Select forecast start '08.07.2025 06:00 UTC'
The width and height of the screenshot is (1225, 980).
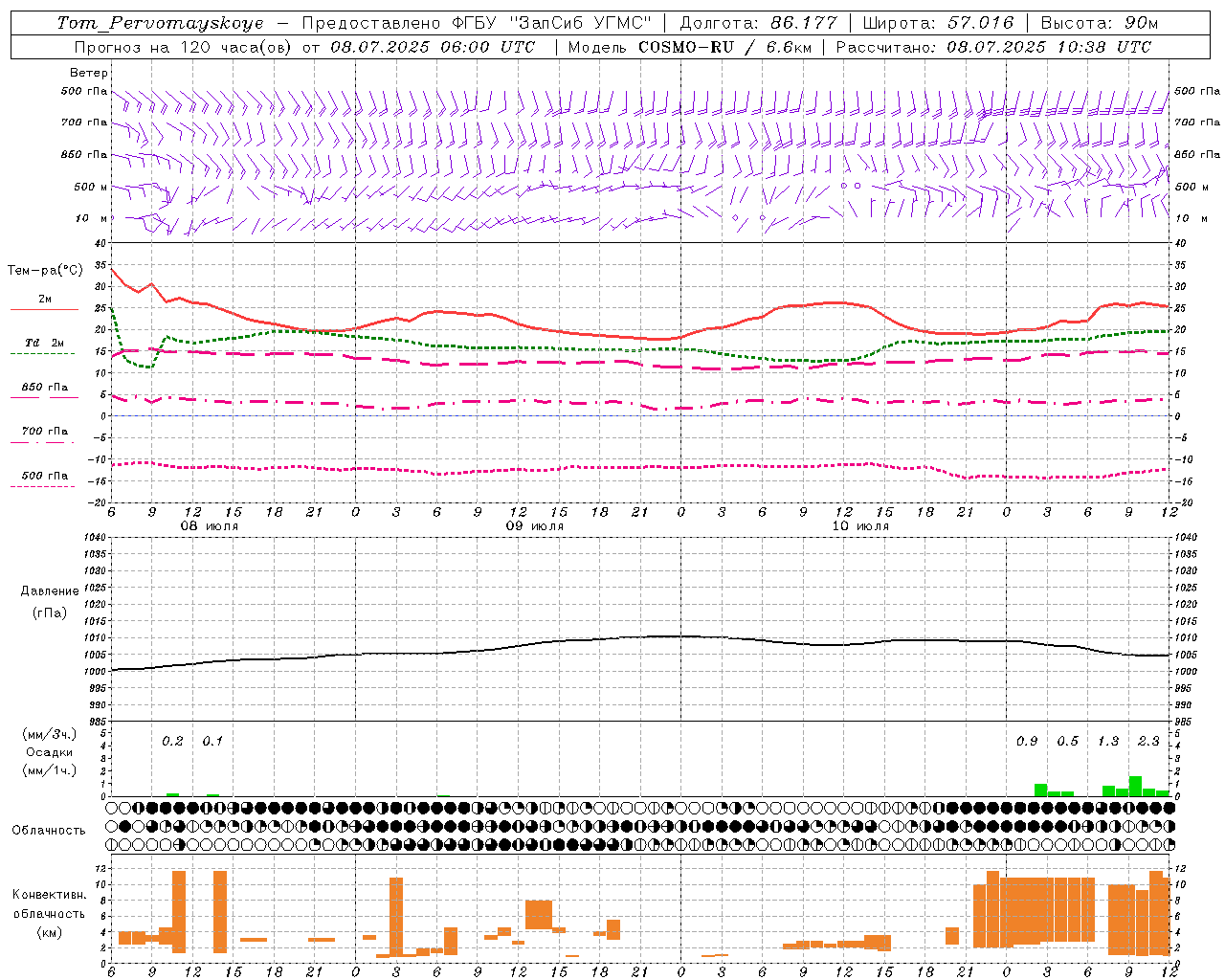point(433,47)
